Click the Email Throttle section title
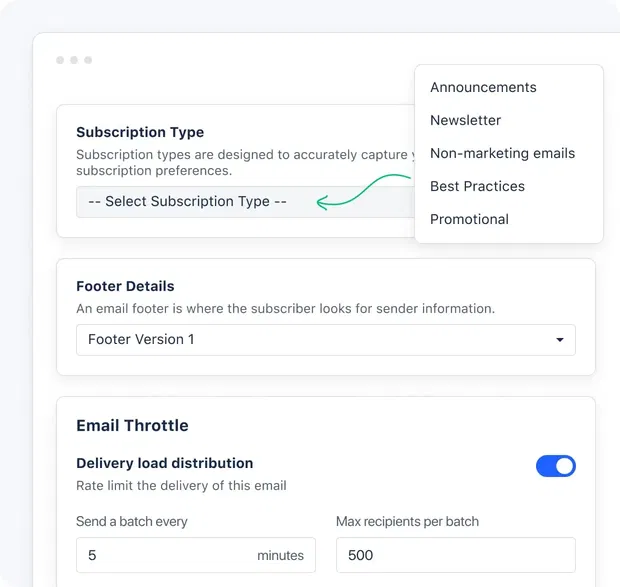Viewport: 620px width, 587px height. pyautogui.click(x=132, y=425)
